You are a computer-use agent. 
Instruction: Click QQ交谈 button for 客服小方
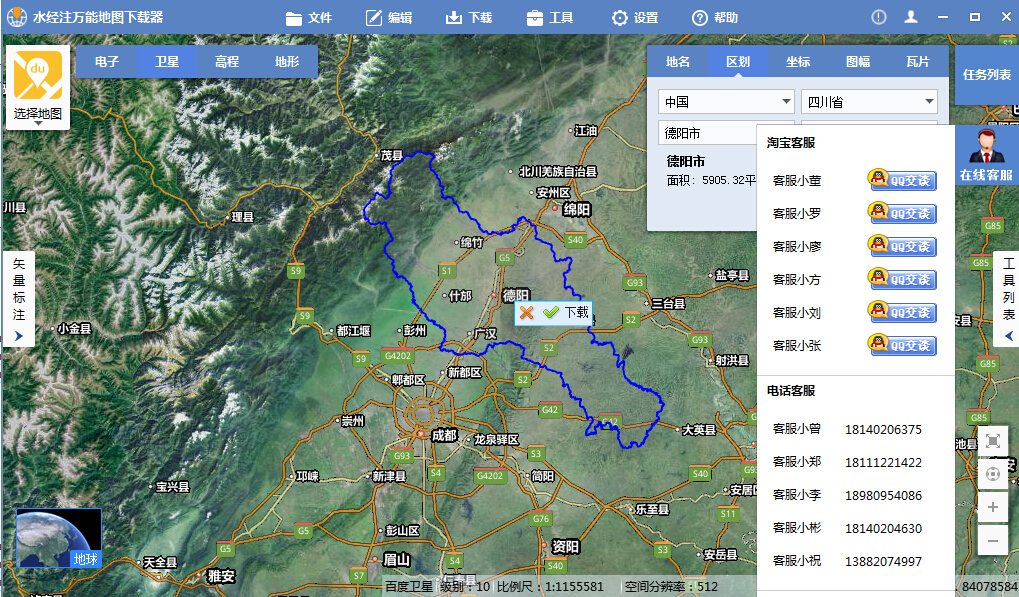903,279
